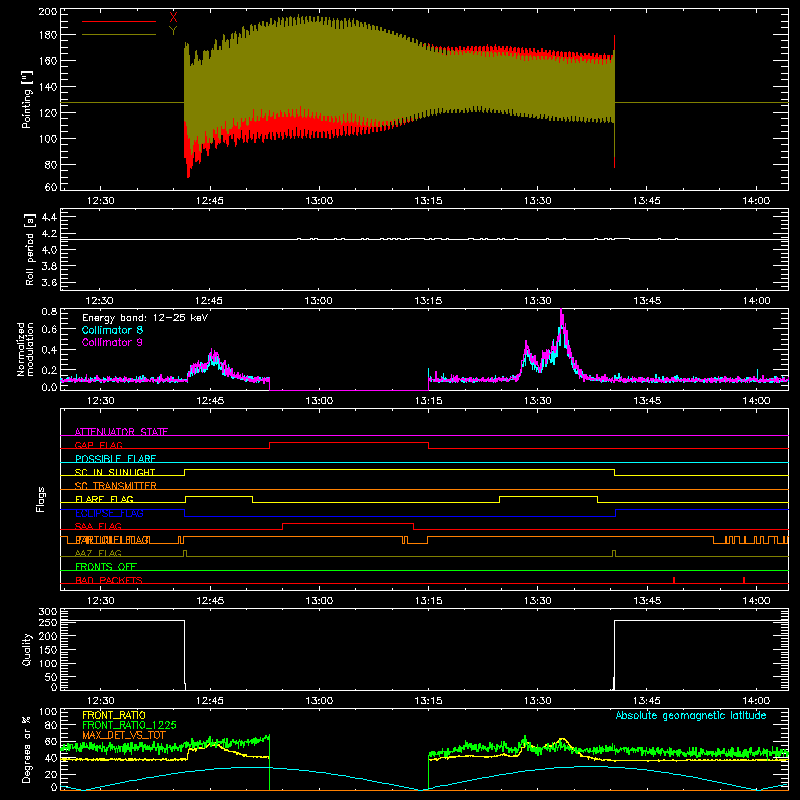This screenshot has height=800, width=800.
Task: Click the raised GAP_FLAG segment
Action: pos(349,443)
